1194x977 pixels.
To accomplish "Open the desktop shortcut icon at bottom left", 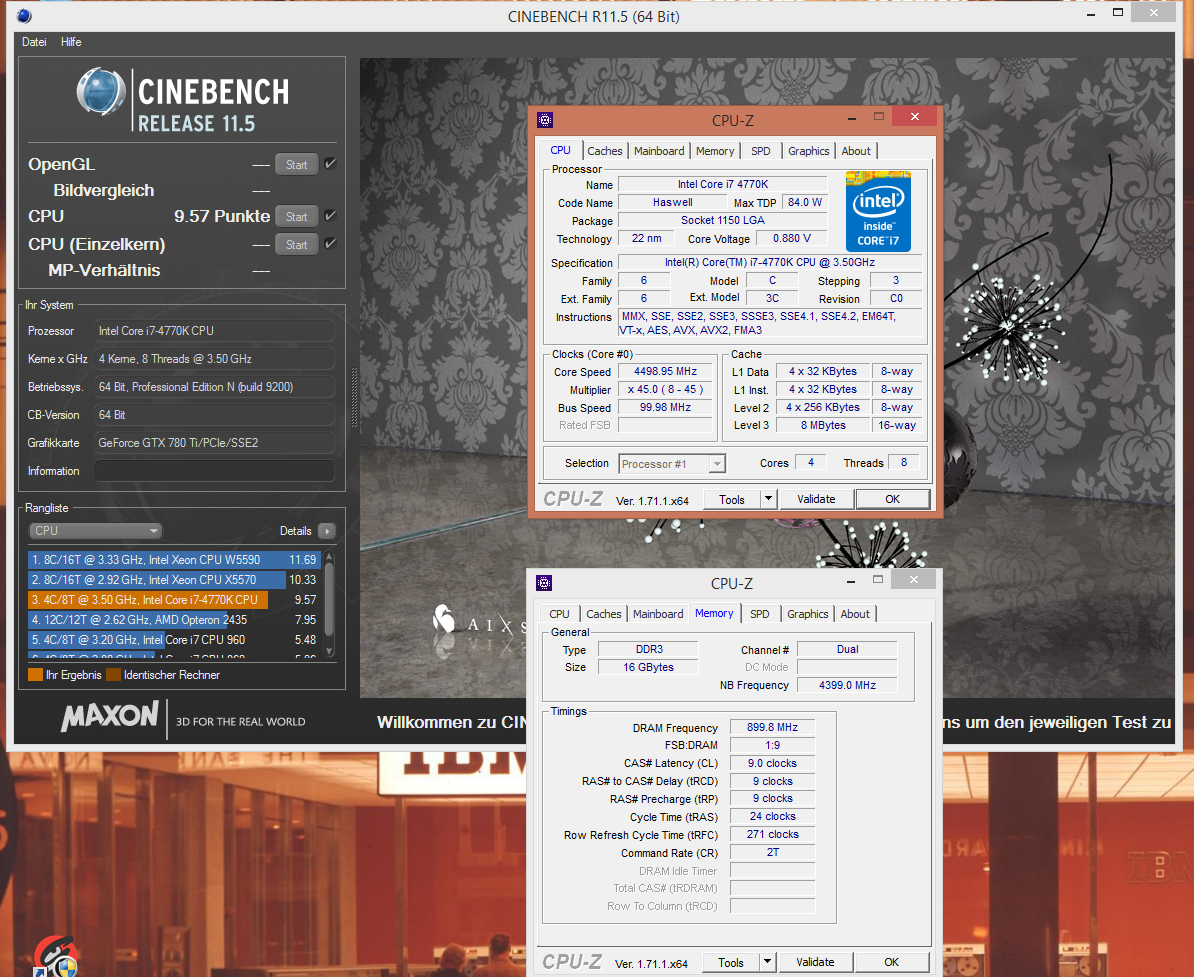I will pyautogui.click(x=56, y=956).
